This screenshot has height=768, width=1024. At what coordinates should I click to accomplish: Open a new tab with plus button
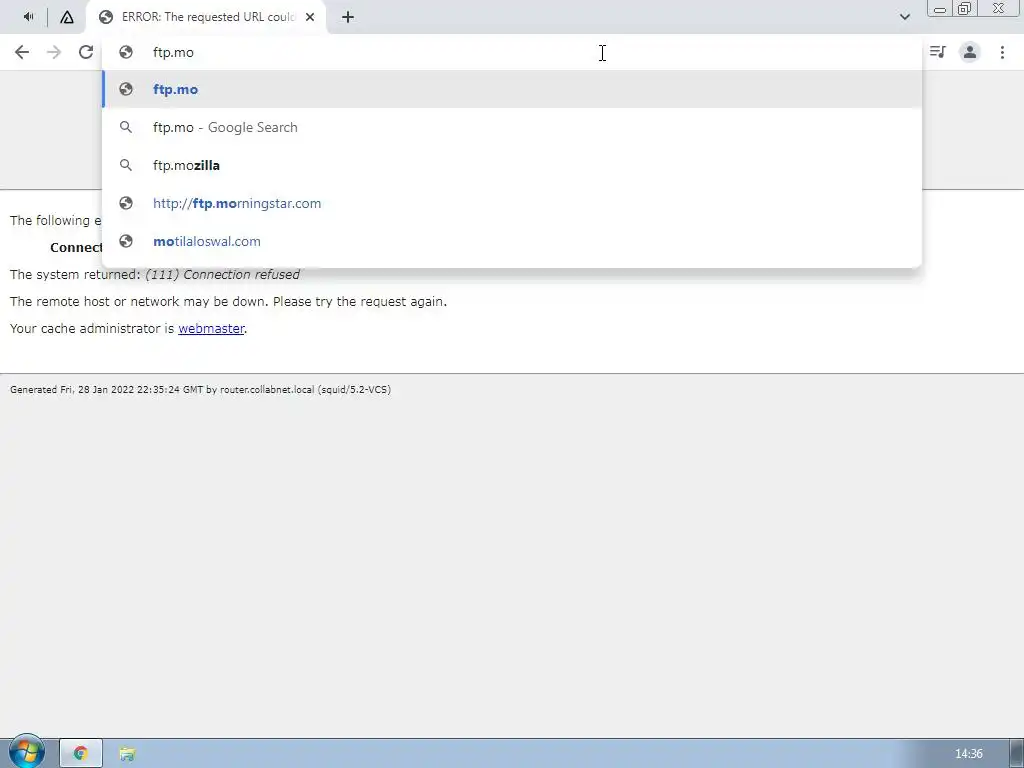click(x=348, y=17)
